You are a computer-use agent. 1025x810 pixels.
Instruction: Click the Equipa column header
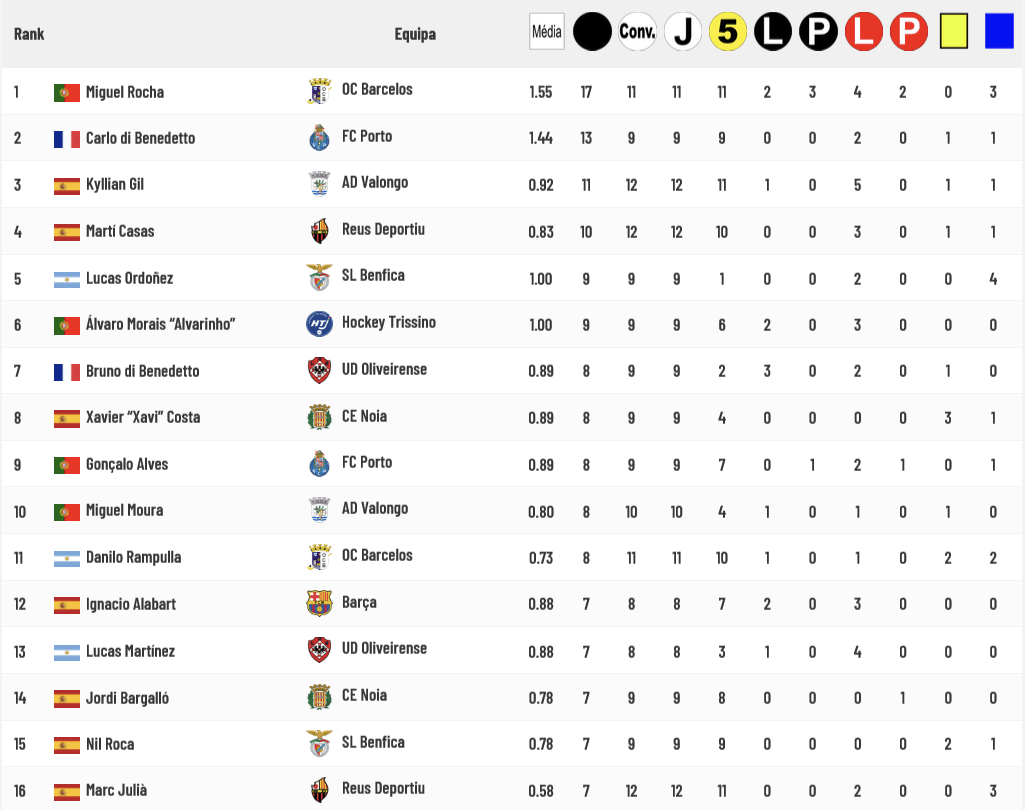point(415,34)
